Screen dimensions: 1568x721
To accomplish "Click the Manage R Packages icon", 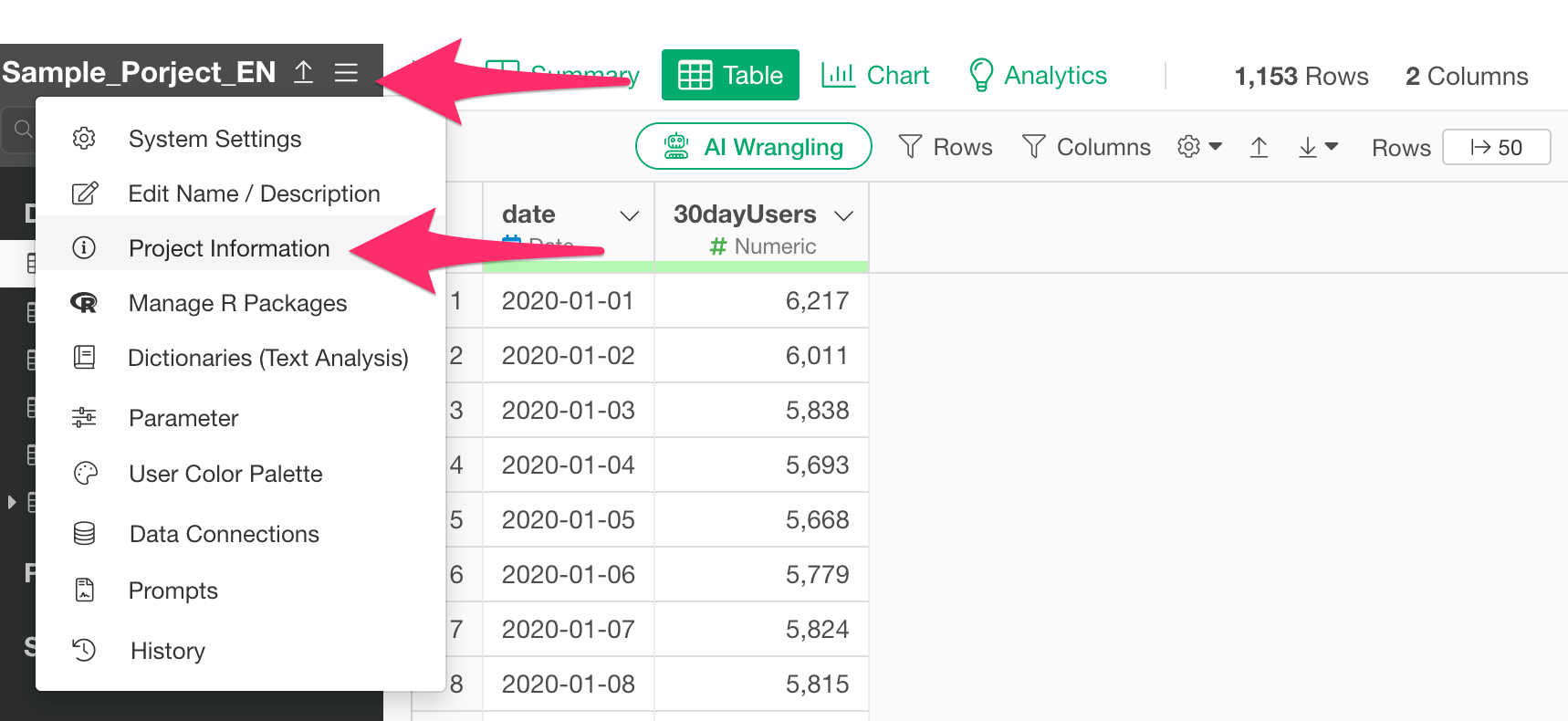I will pos(84,303).
